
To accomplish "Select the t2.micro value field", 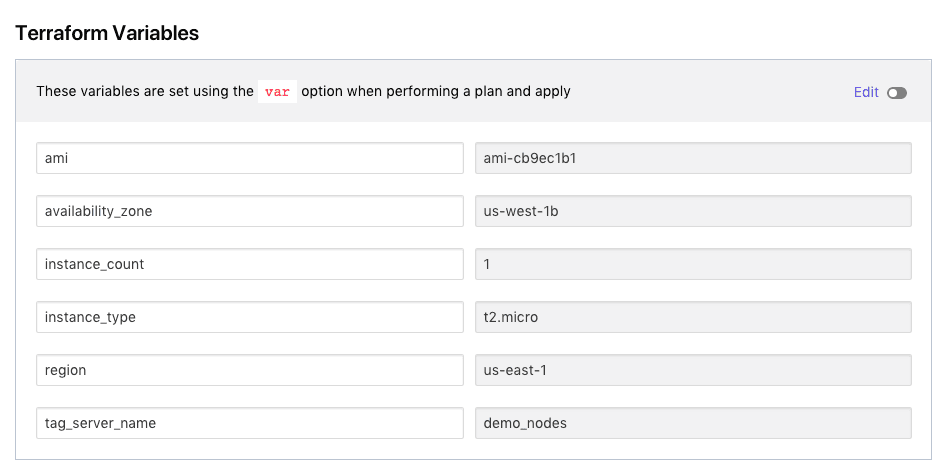I will 693,317.
